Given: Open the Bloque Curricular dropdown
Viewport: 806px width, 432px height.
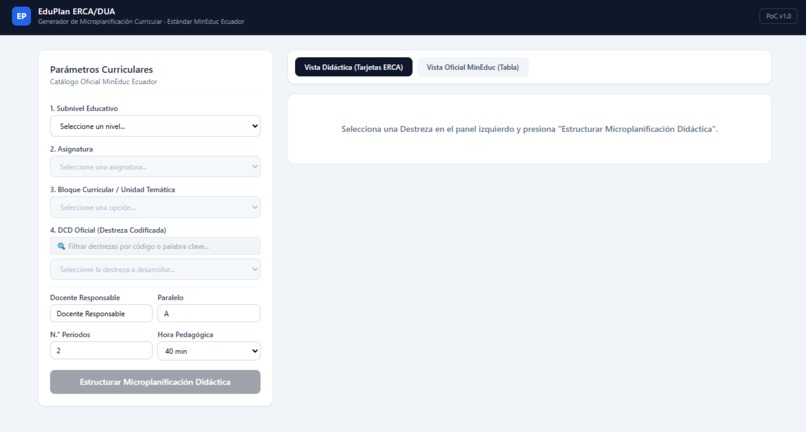Looking at the screenshot, I should (x=155, y=207).
